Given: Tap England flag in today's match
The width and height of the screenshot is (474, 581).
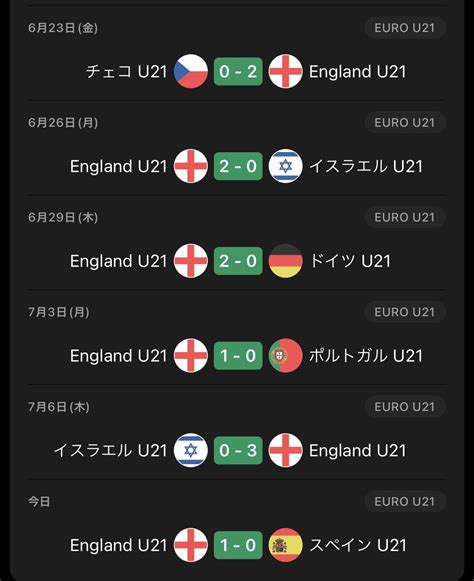Looking at the screenshot, I should click(191, 545).
